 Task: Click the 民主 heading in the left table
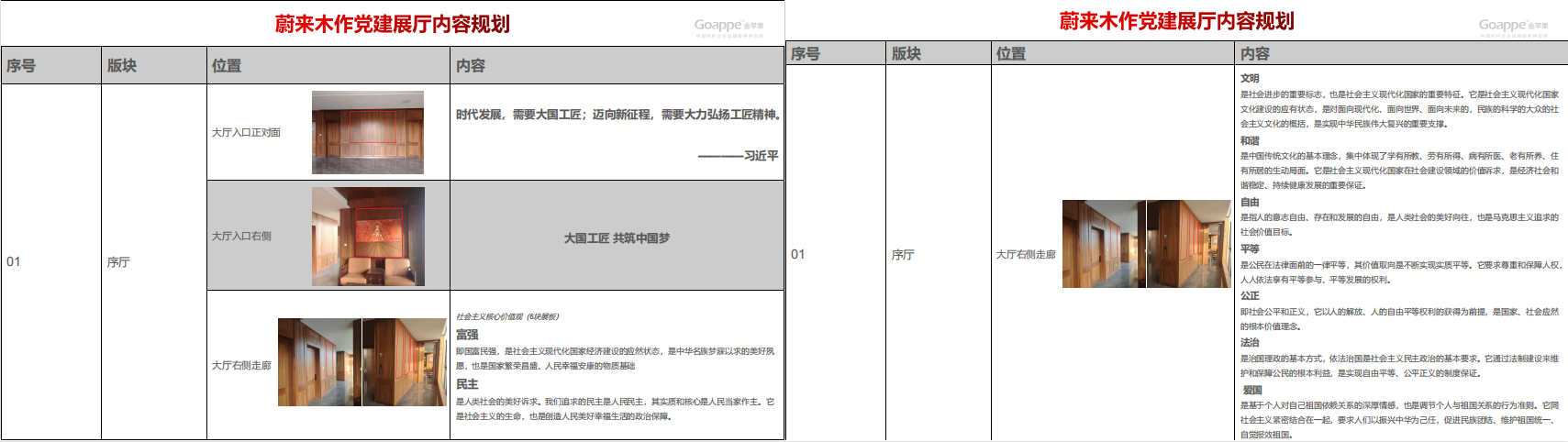click(x=467, y=384)
